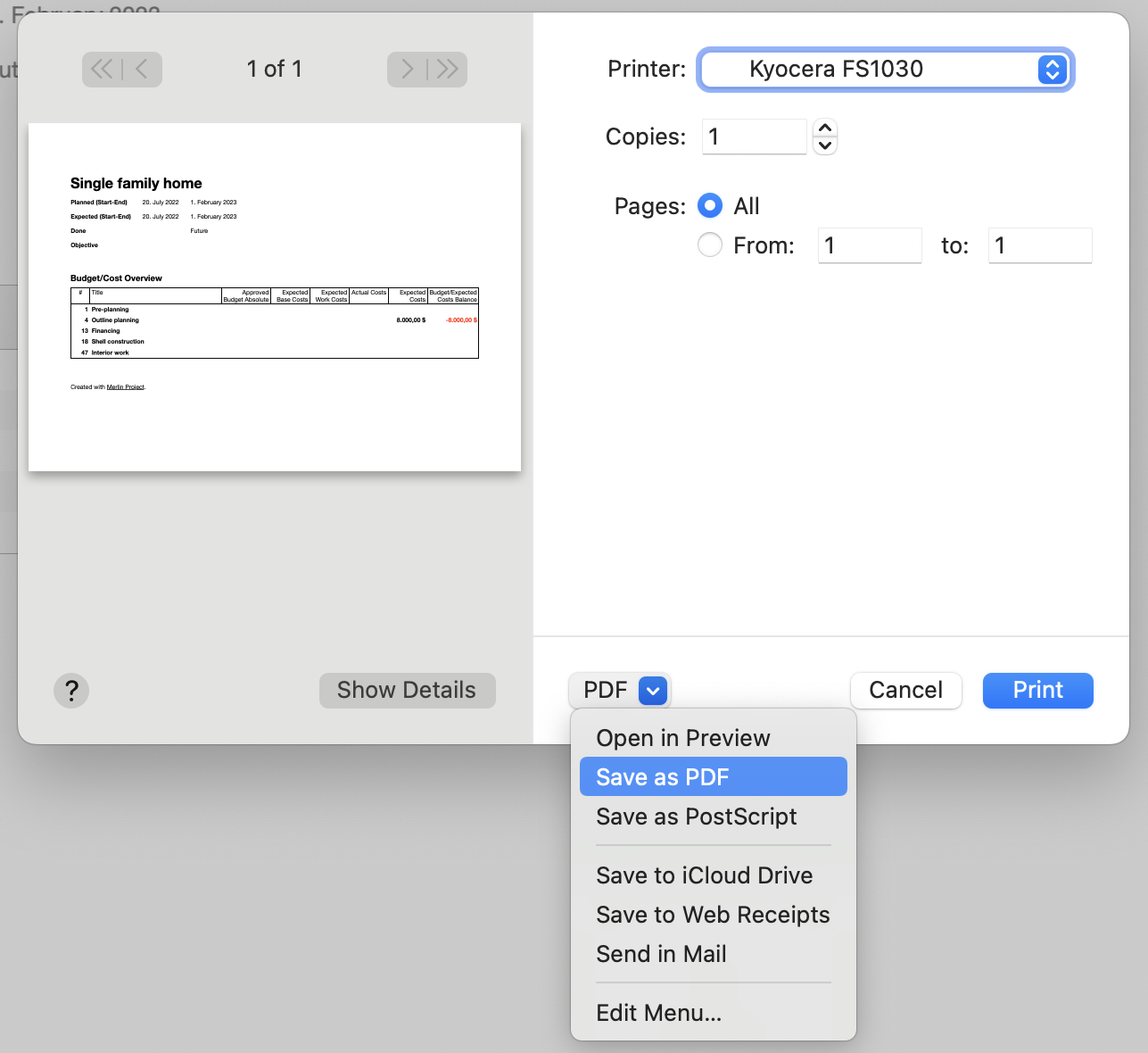The image size is (1148, 1053).
Task: Decrease copies with the down stepper arrow
Action: [825, 145]
